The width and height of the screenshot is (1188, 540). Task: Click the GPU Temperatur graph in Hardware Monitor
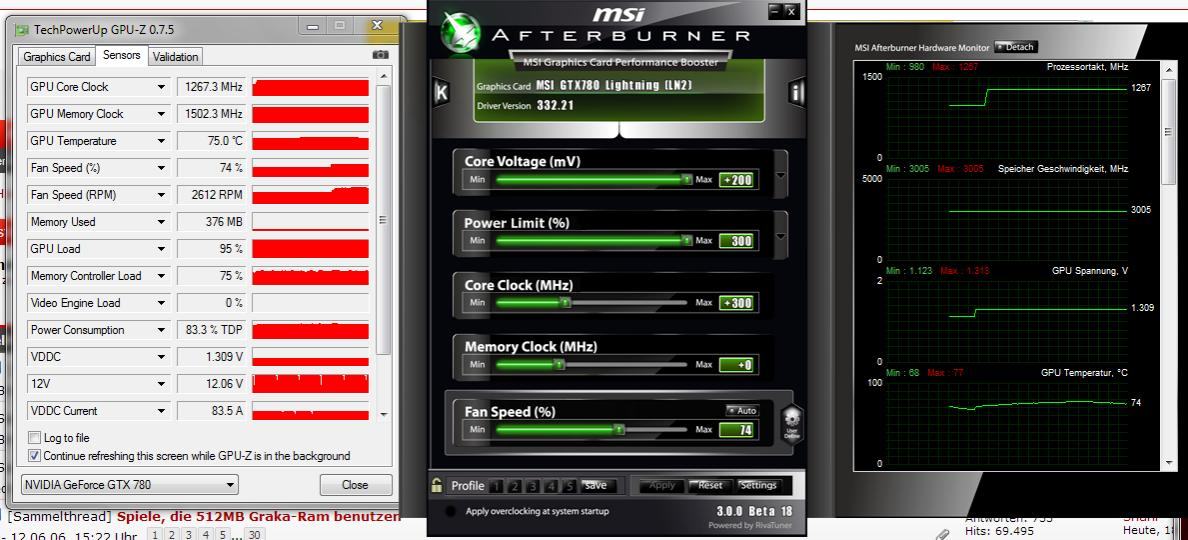(x=1006, y=423)
